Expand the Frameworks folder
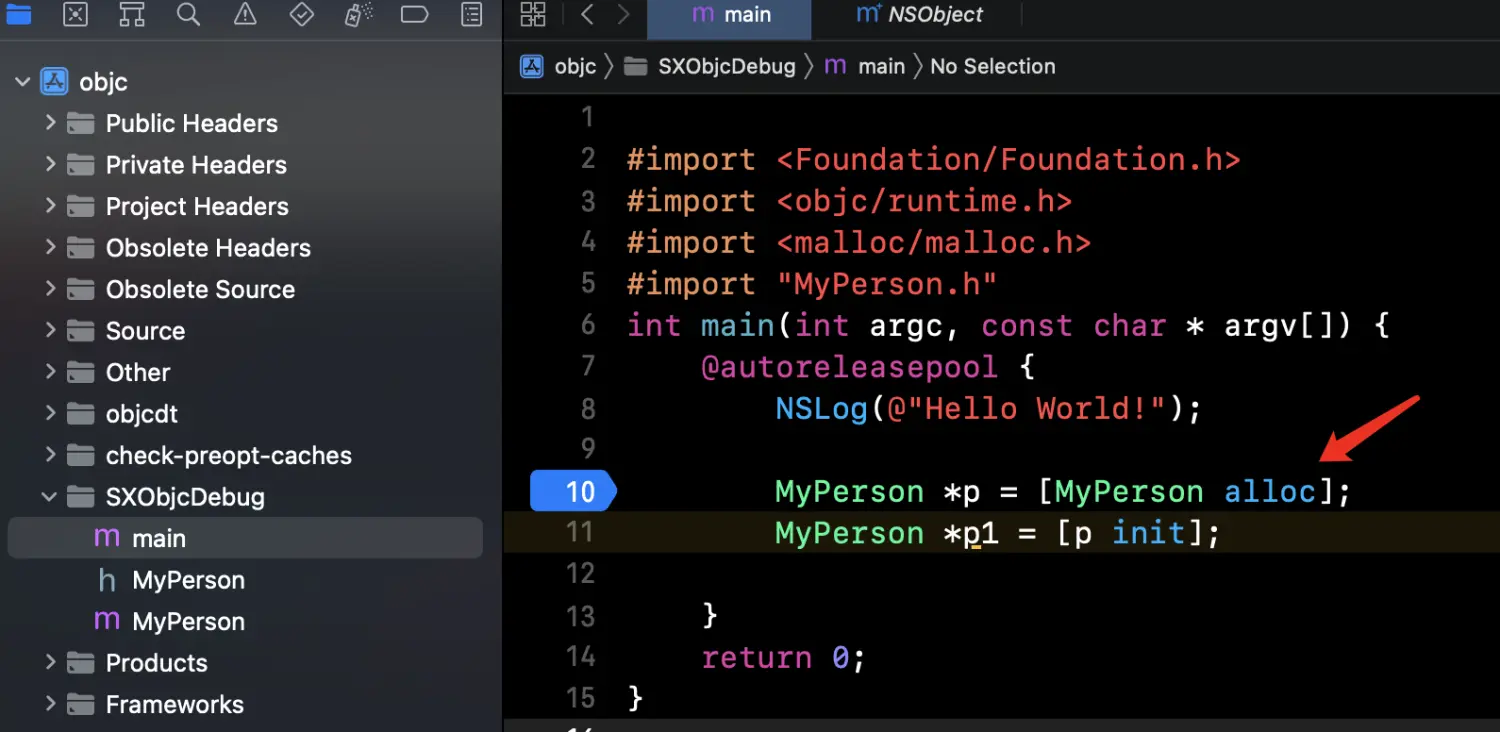 pos(50,704)
